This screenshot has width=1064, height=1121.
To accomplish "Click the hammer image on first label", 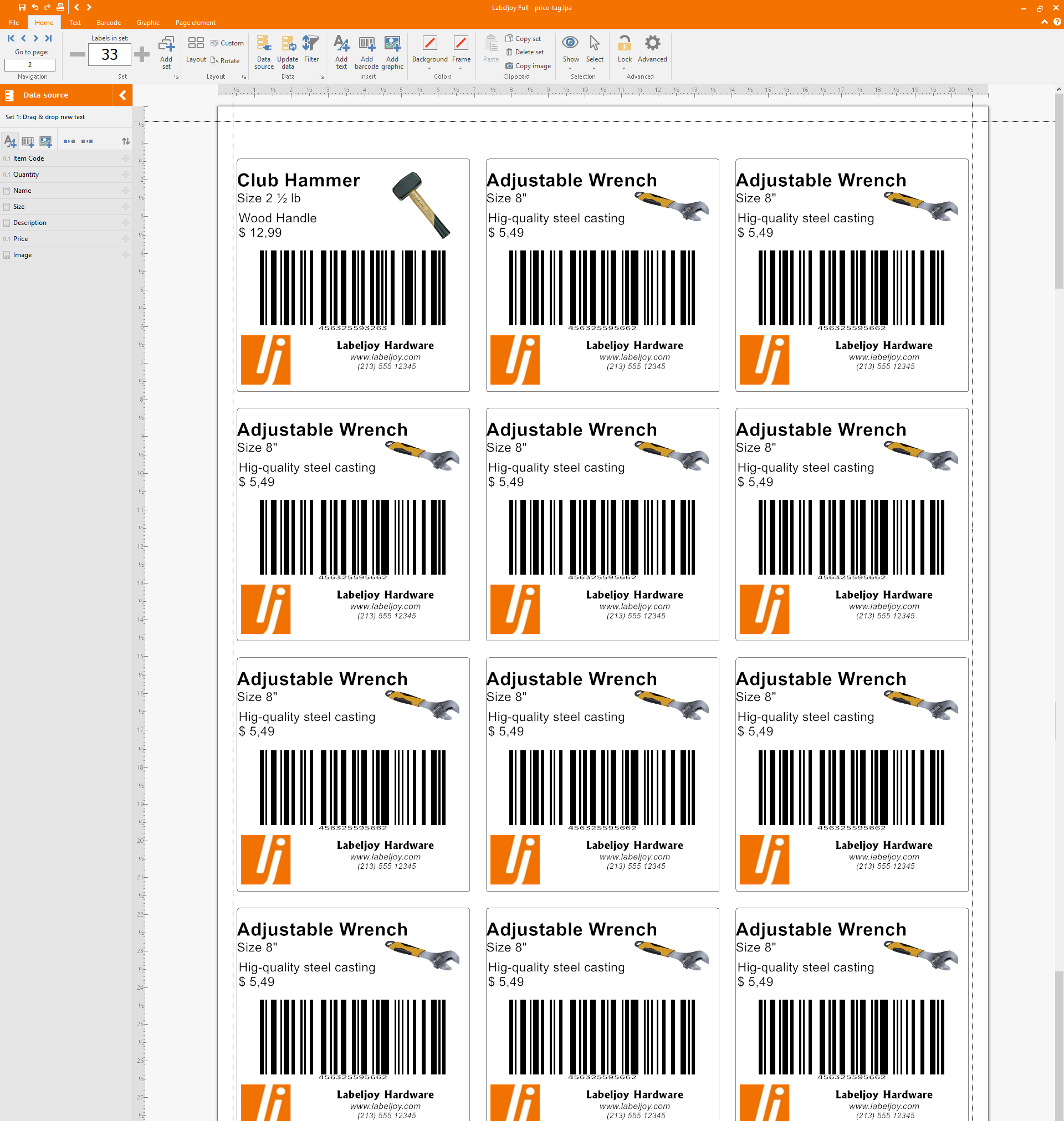I will [421, 204].
